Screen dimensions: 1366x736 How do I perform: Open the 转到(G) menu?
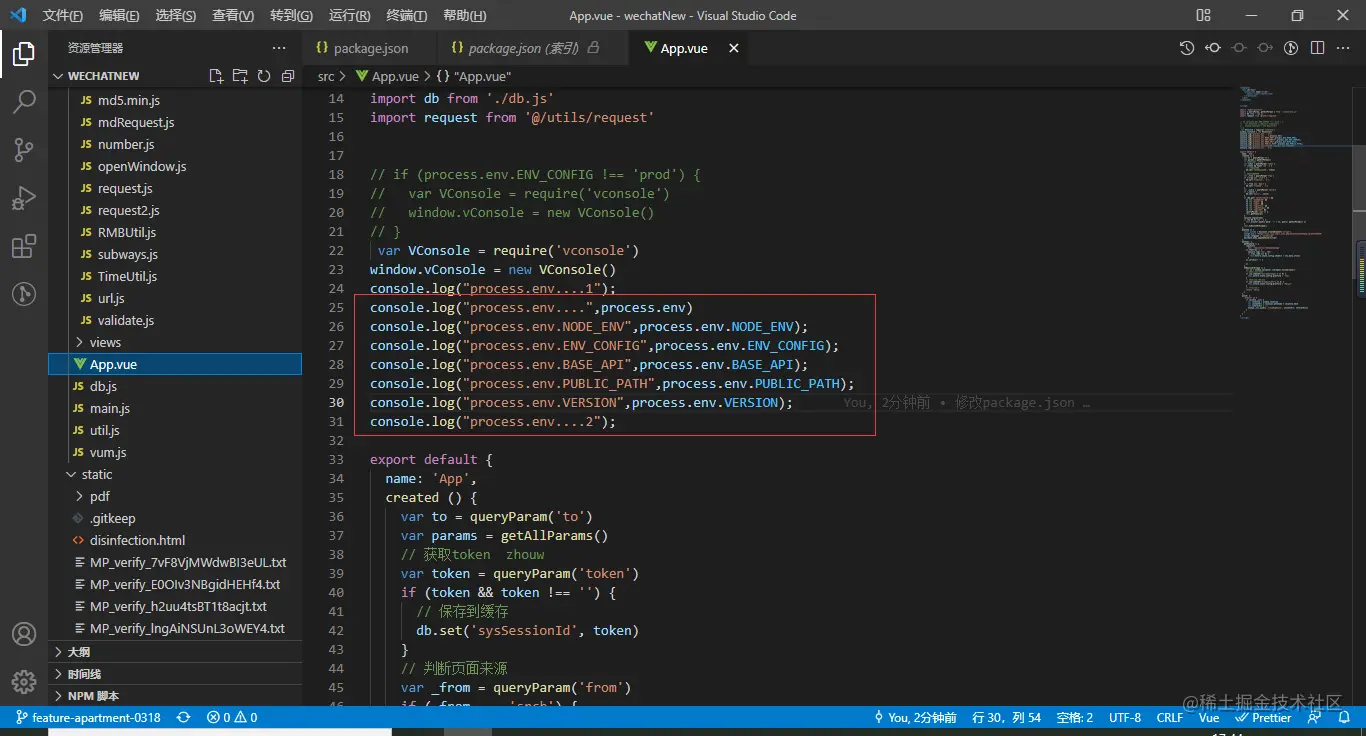[x=291, y=15]
